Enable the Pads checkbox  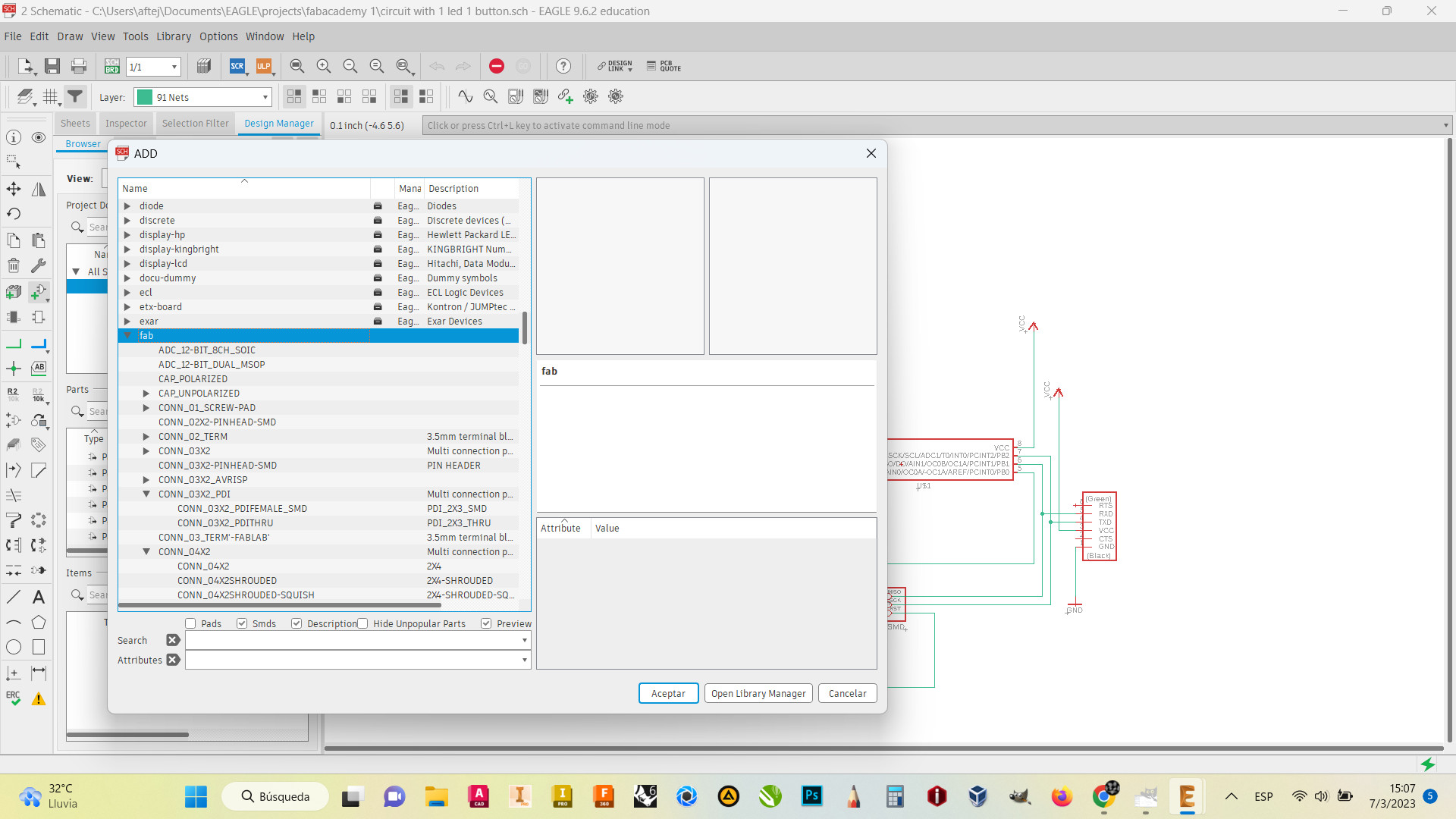pos(191,623)
